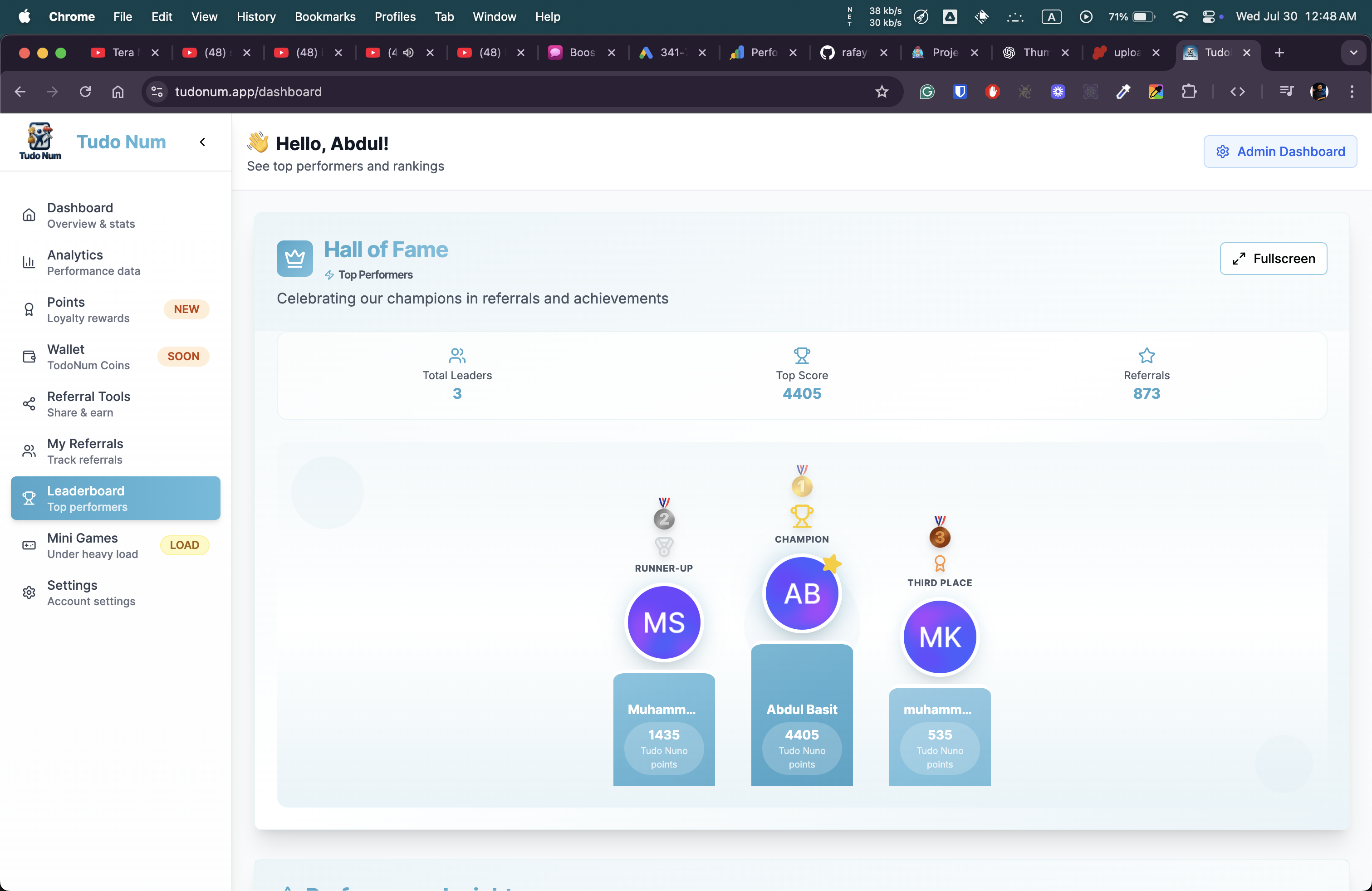Reload the page
The width and height of the screenshot is (1372, 891).
(x=85, y=92)
